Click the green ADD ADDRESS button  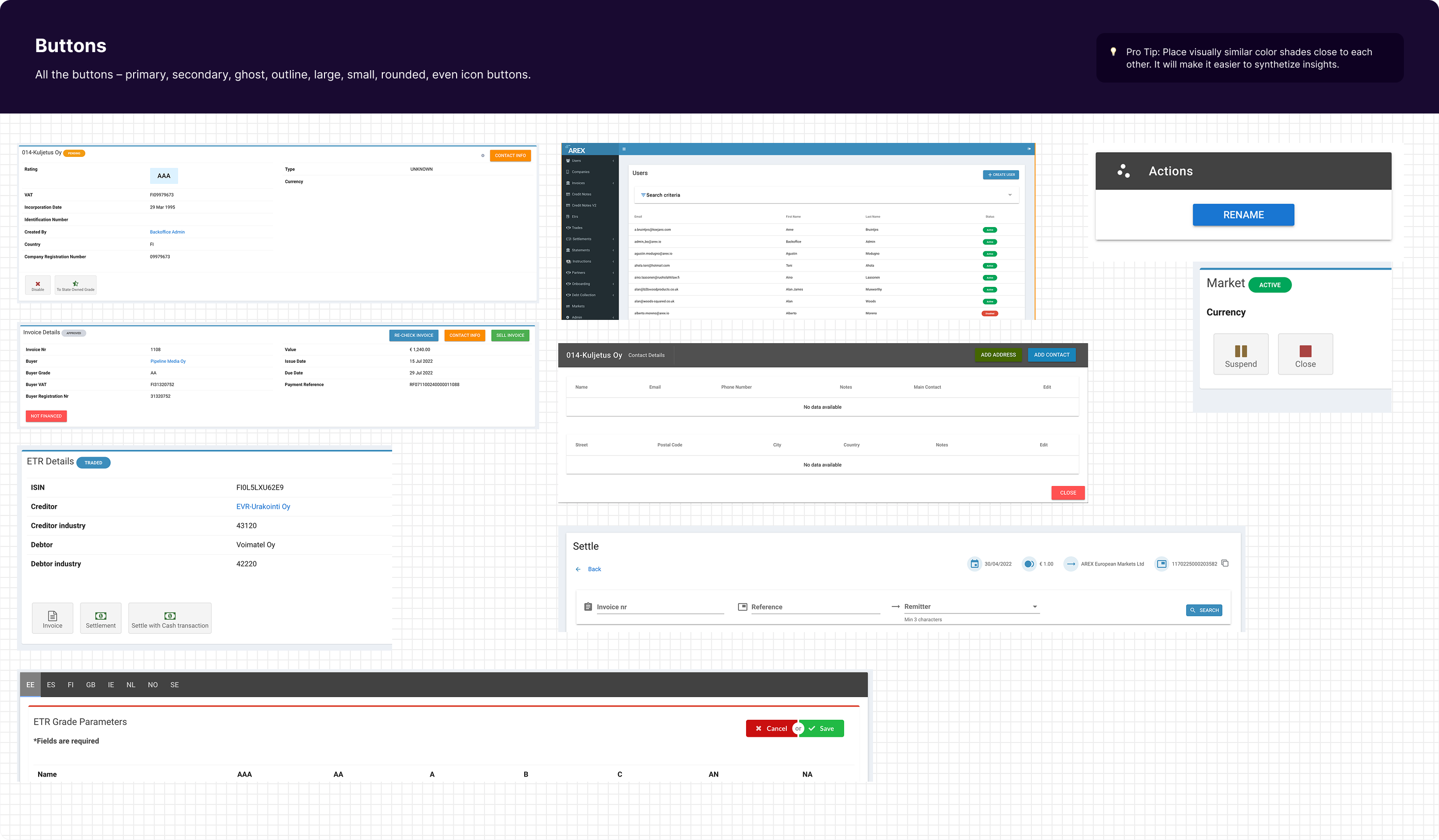point(997,354)
